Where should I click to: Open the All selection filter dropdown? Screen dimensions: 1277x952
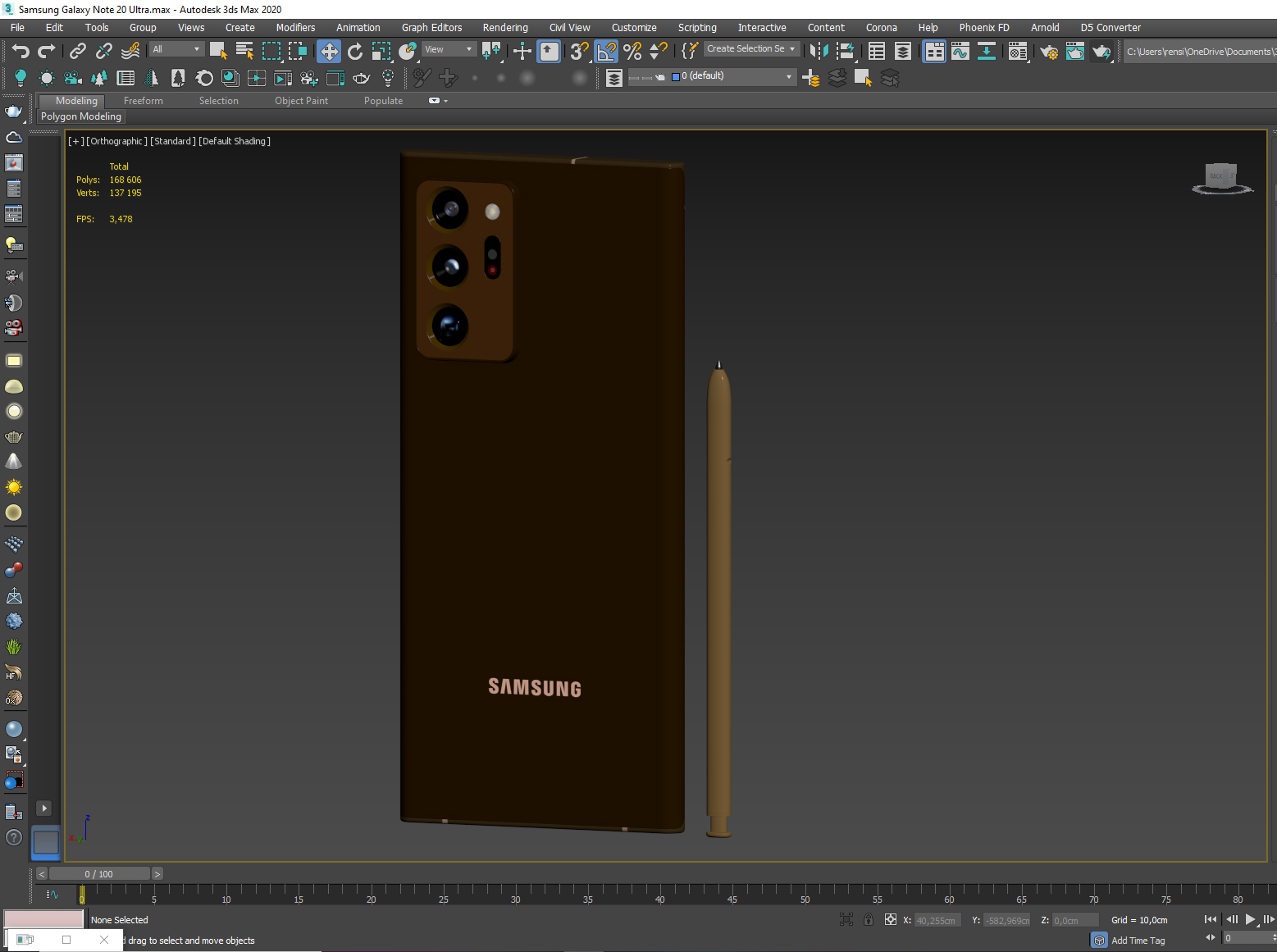coord(176,49)
